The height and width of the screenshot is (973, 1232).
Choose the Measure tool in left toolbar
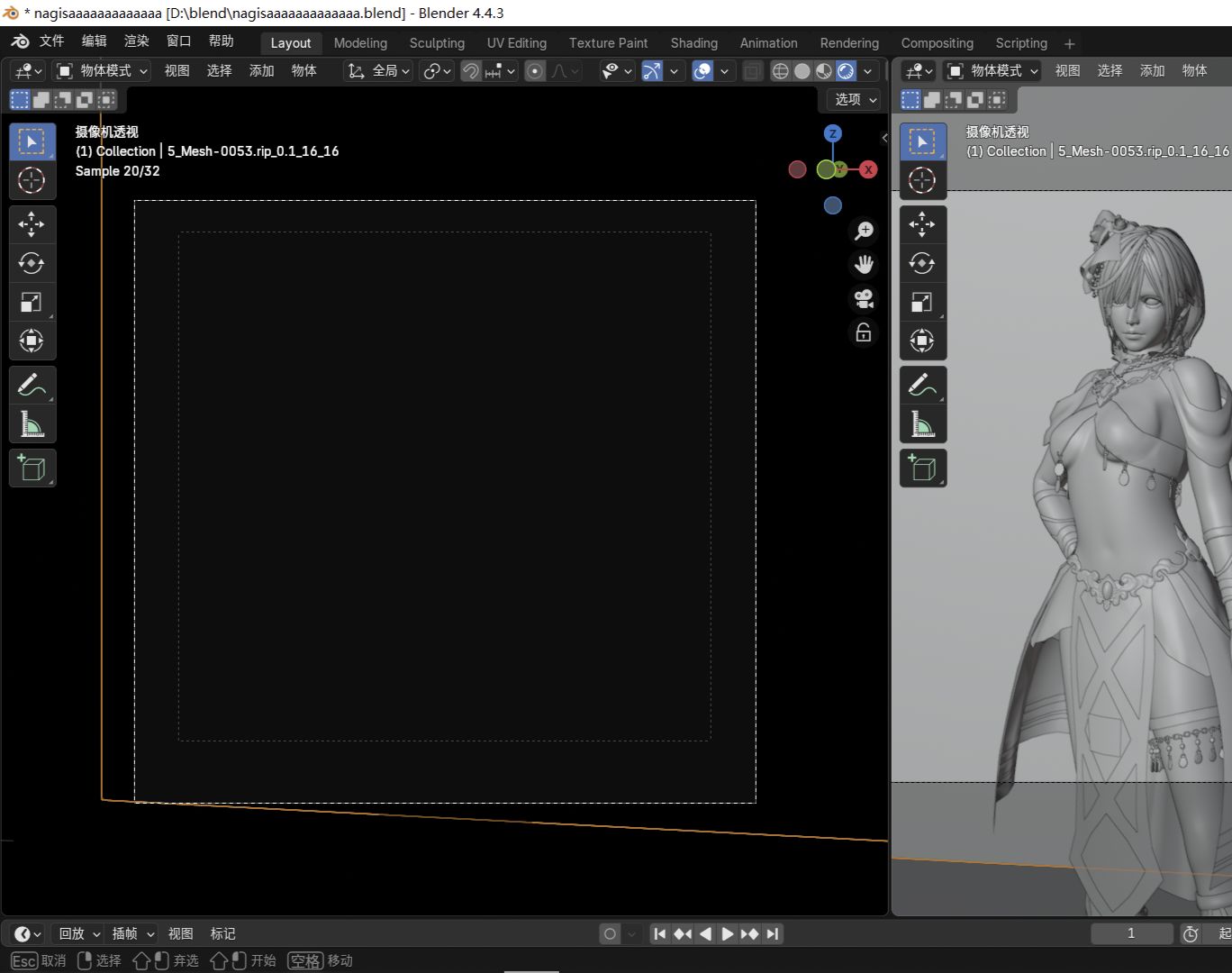coord(32,424)
